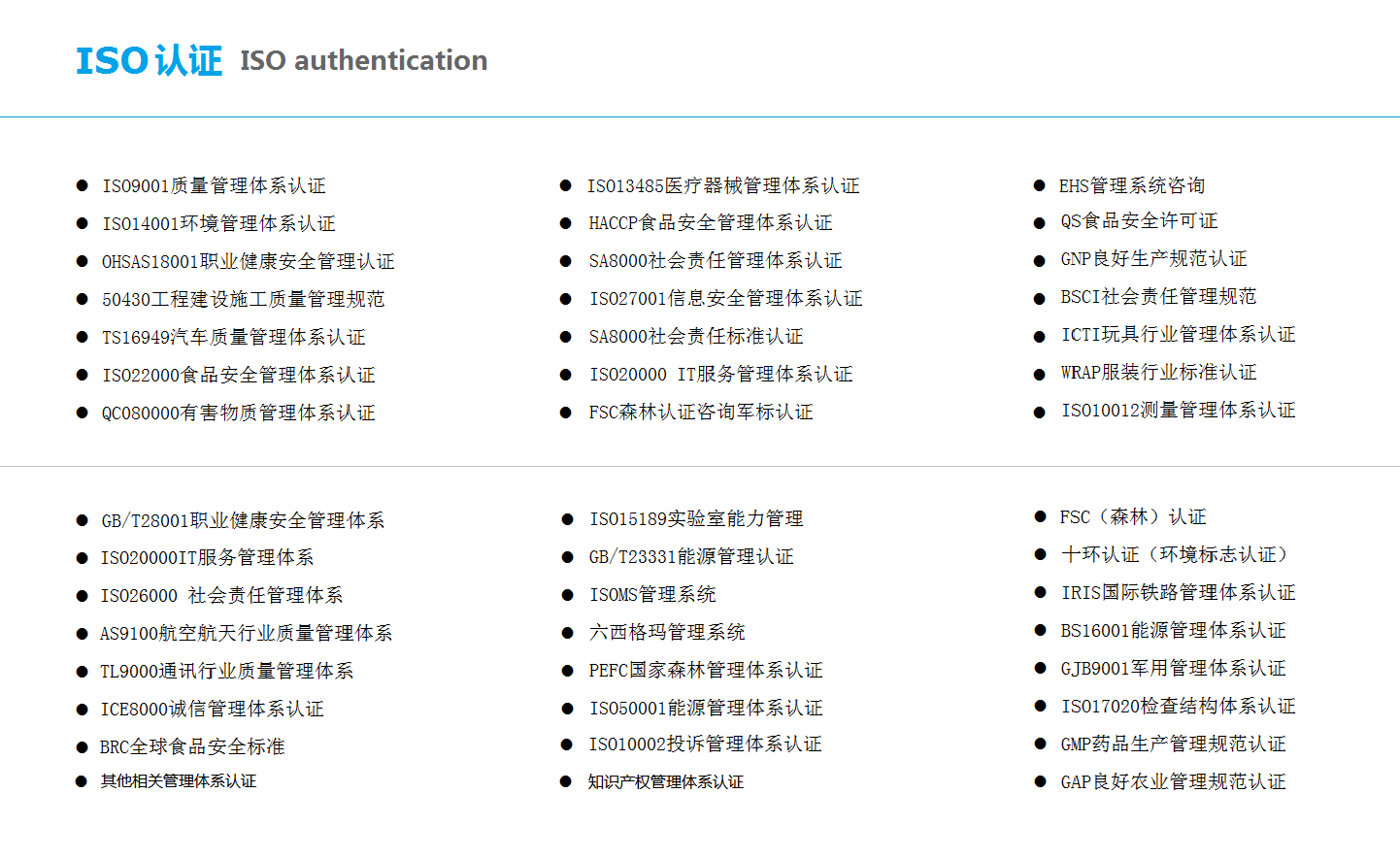Open 50430工程建设施工质量管理规范
This screenshot has height=860, width=1400.
coord(243,299)
